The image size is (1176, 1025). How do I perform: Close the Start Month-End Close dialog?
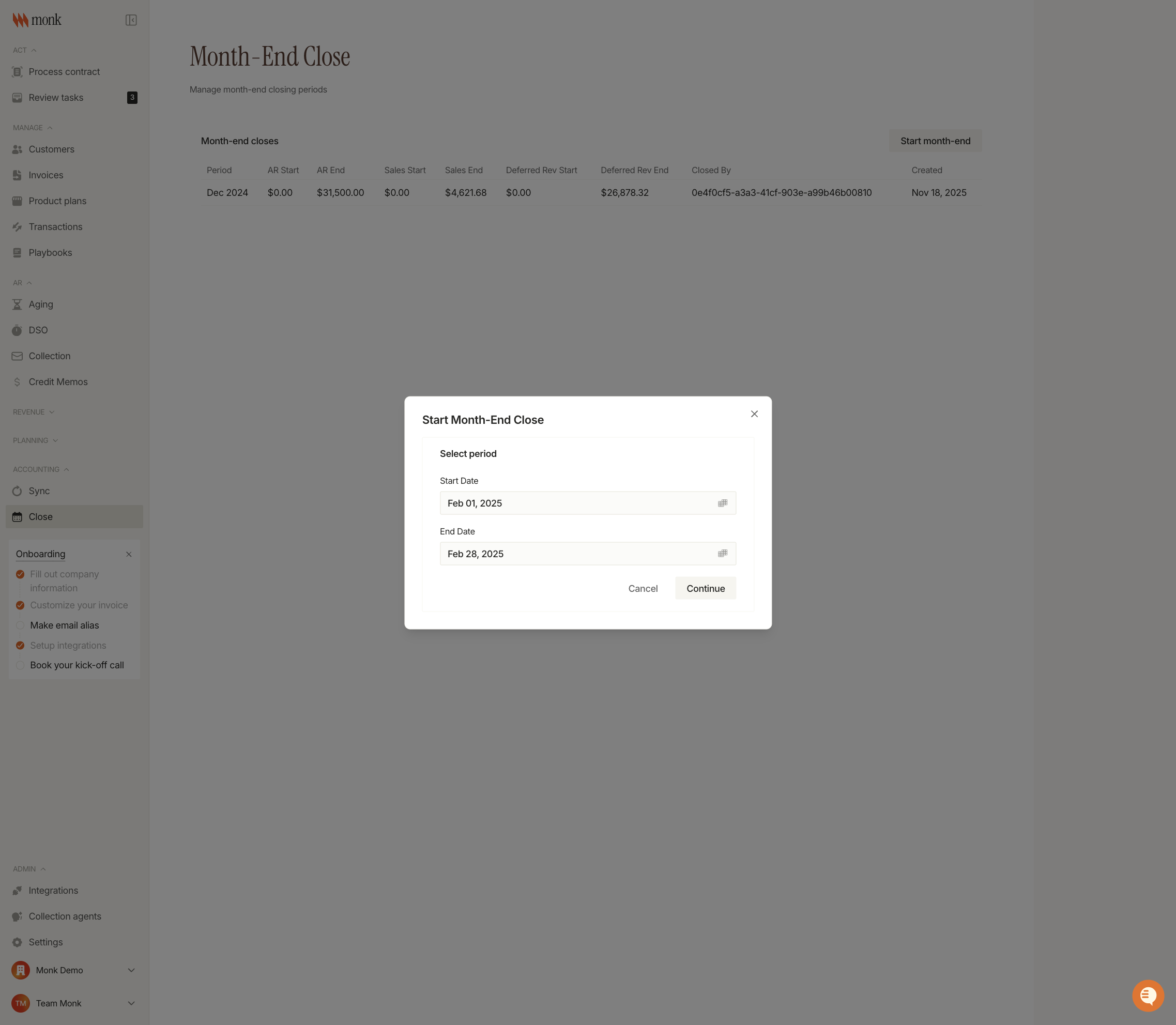point(754,414)
